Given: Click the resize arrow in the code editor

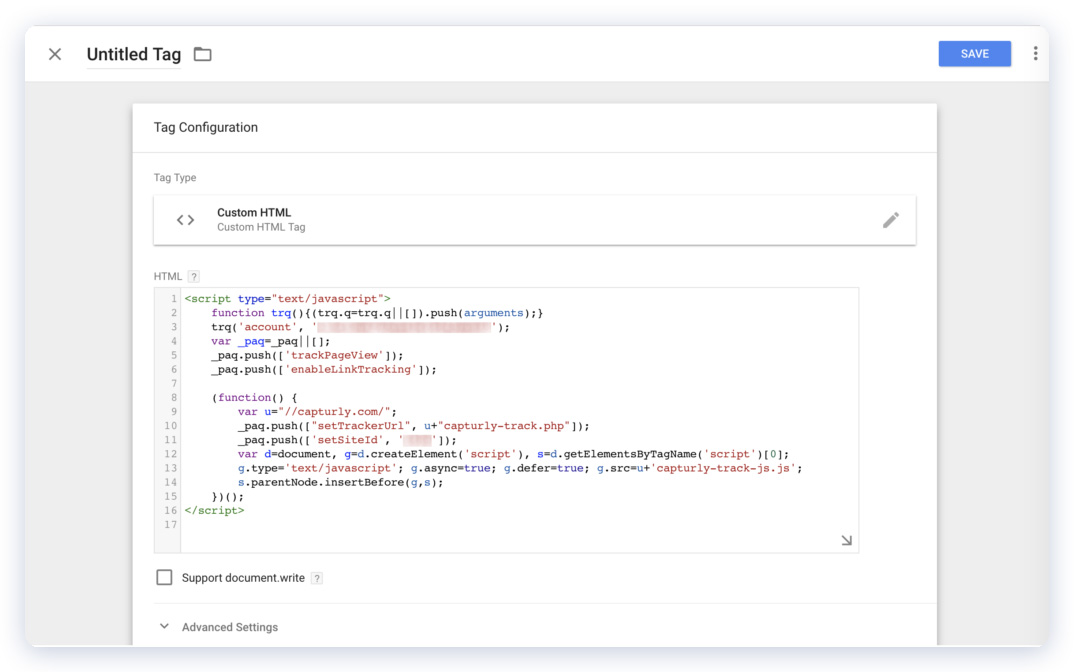Looking at the screenshot, I should [846, 539].
